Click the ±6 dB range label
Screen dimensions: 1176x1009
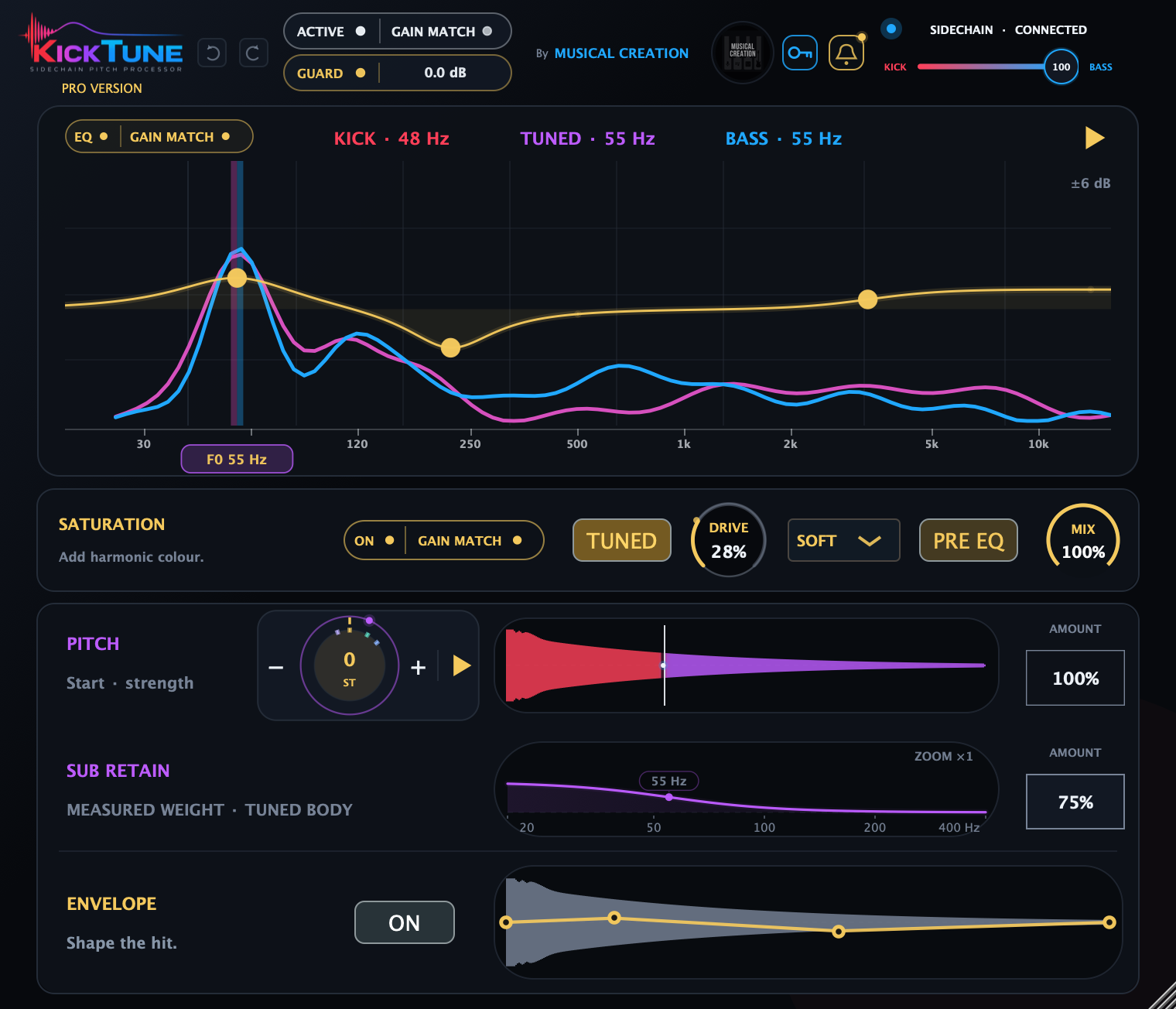click(1090, 183)
